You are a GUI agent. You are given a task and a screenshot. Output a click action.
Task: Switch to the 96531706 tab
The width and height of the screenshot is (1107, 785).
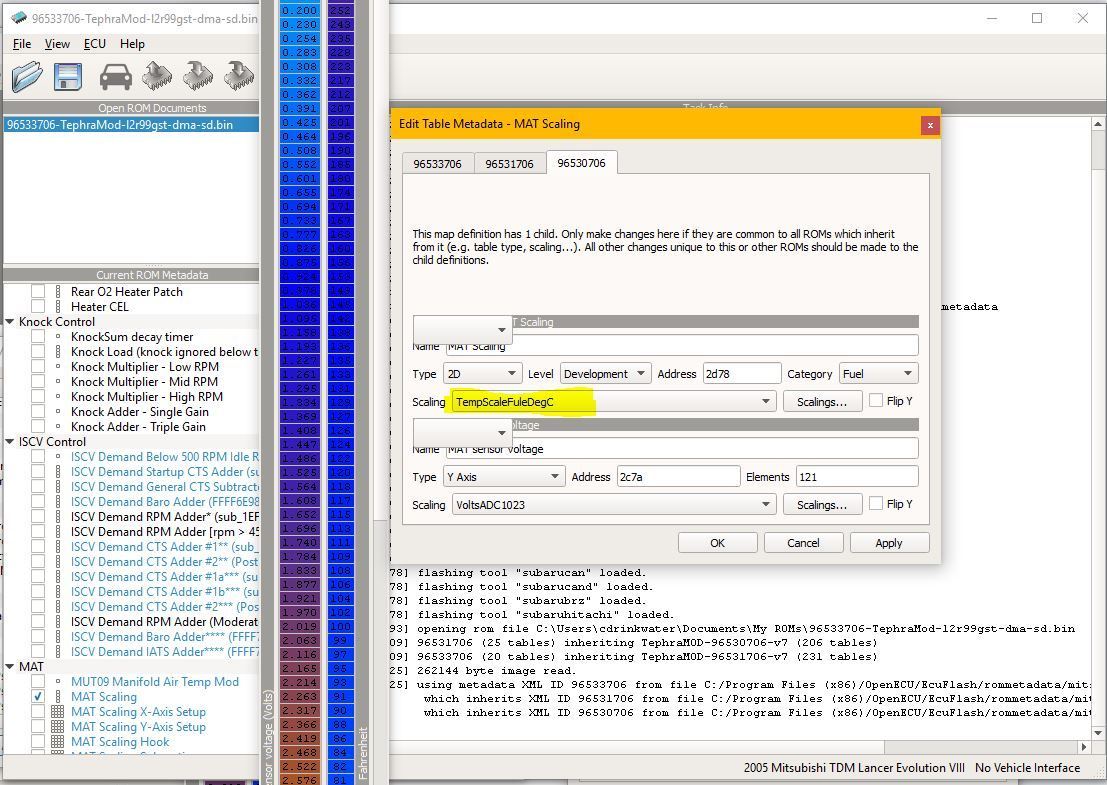coord(509,163)
